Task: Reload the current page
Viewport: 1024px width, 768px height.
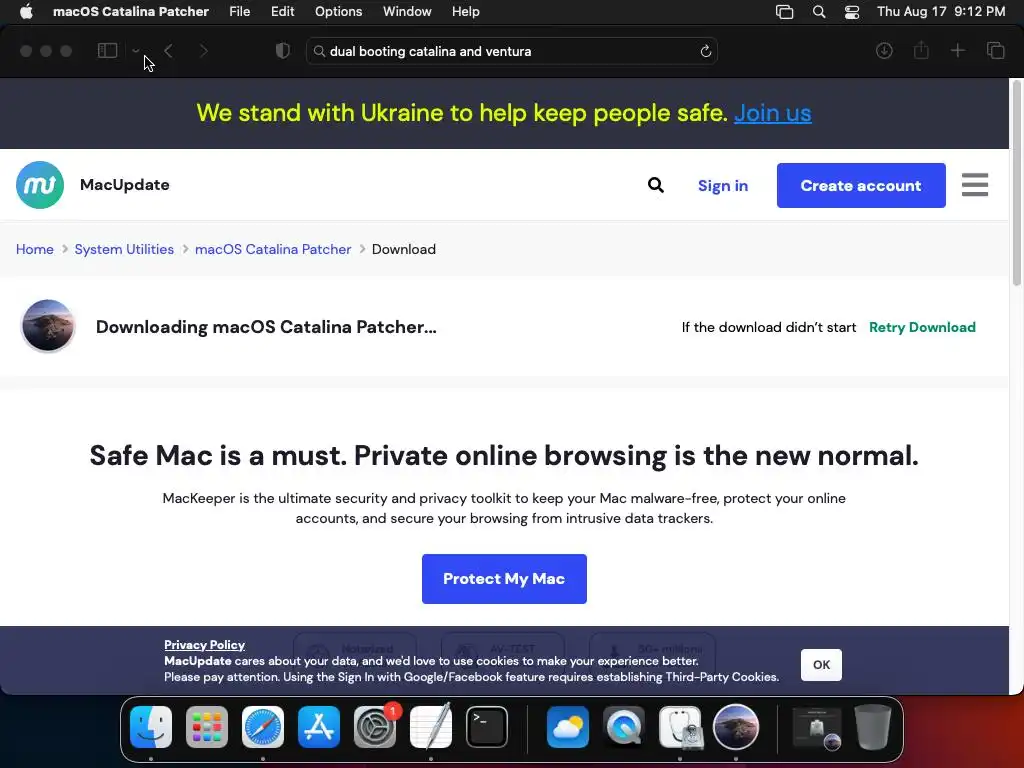Action: pyautogui.click(x=705, y=51)
